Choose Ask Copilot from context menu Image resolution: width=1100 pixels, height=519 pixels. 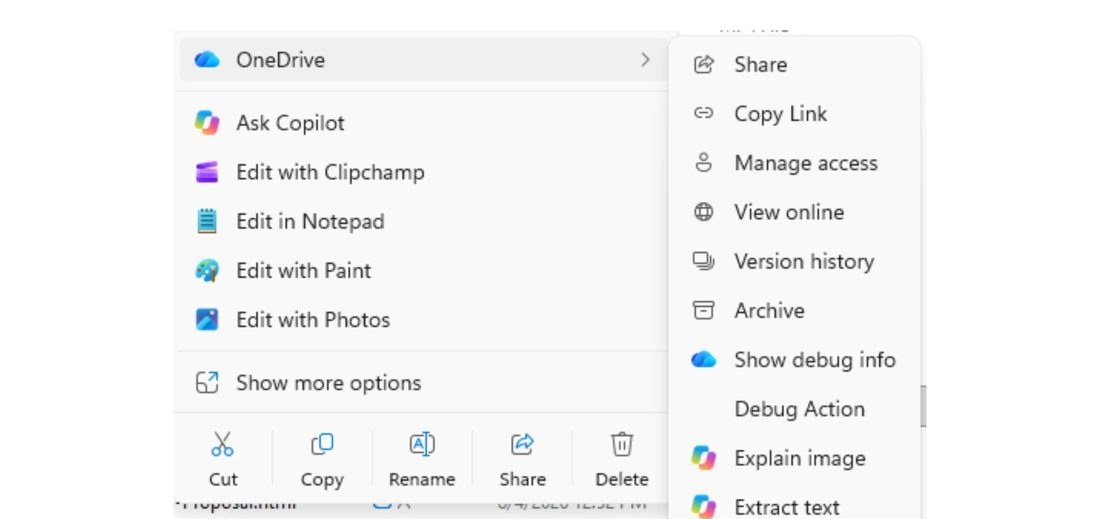click(x=424, y=123)
